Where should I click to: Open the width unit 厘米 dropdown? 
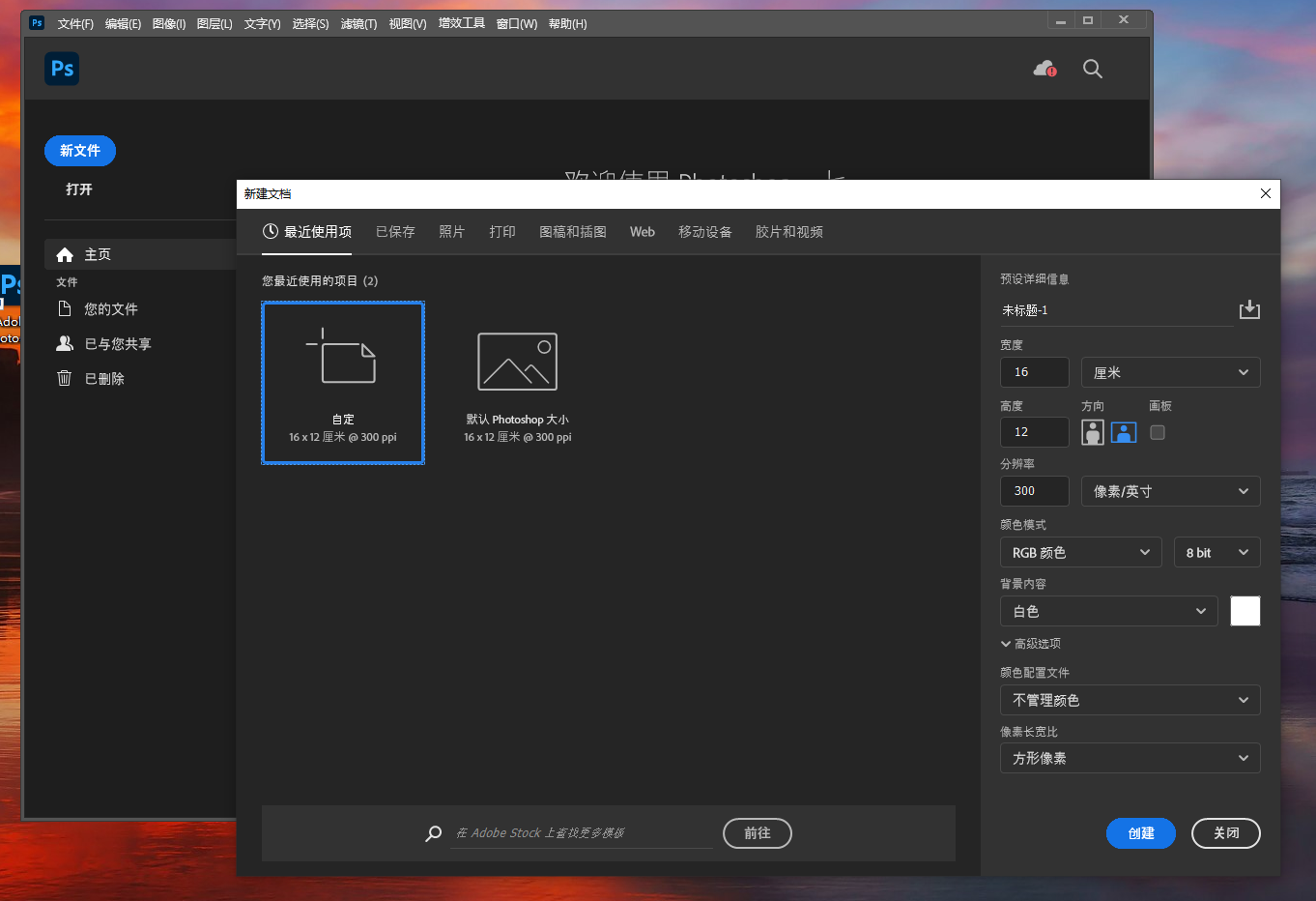[x=1170, y=372]
